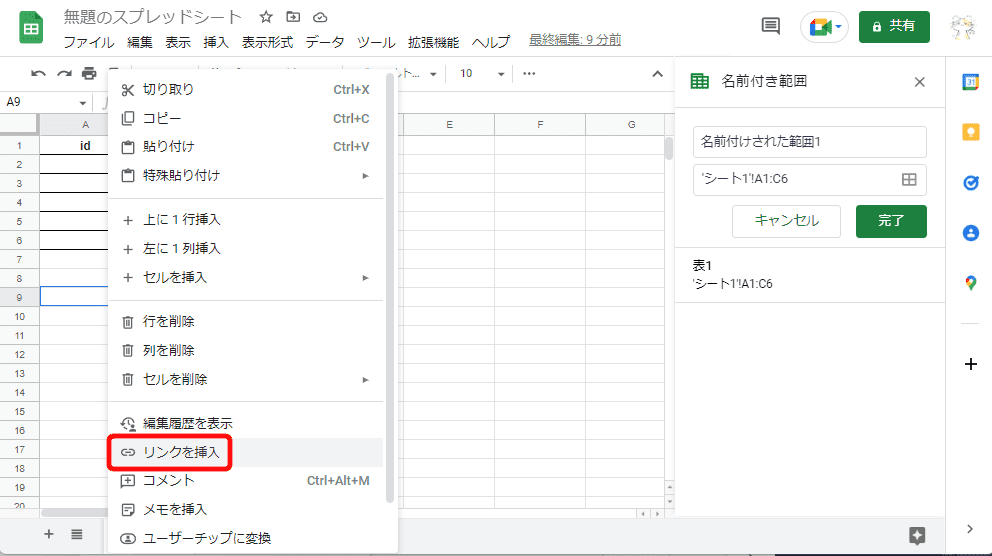Choose 貼り付け from the context menu
The width and height of the screenshot is (992, 556).
[245, 147]
